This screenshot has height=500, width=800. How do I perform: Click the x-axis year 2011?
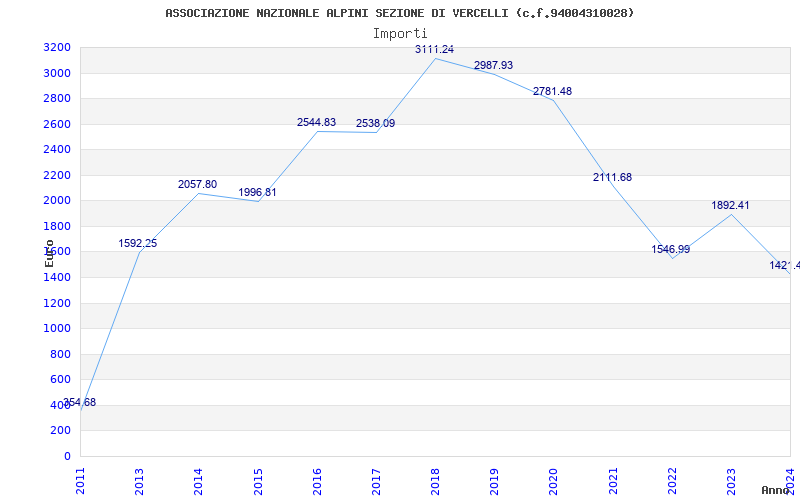pyautogui.click(x=81, y=481)
